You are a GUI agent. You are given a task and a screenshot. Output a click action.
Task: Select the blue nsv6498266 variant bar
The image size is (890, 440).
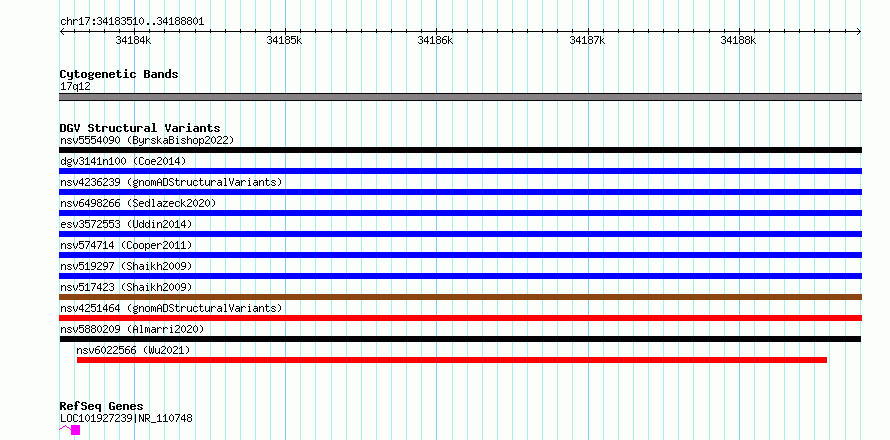coord(460,213)
